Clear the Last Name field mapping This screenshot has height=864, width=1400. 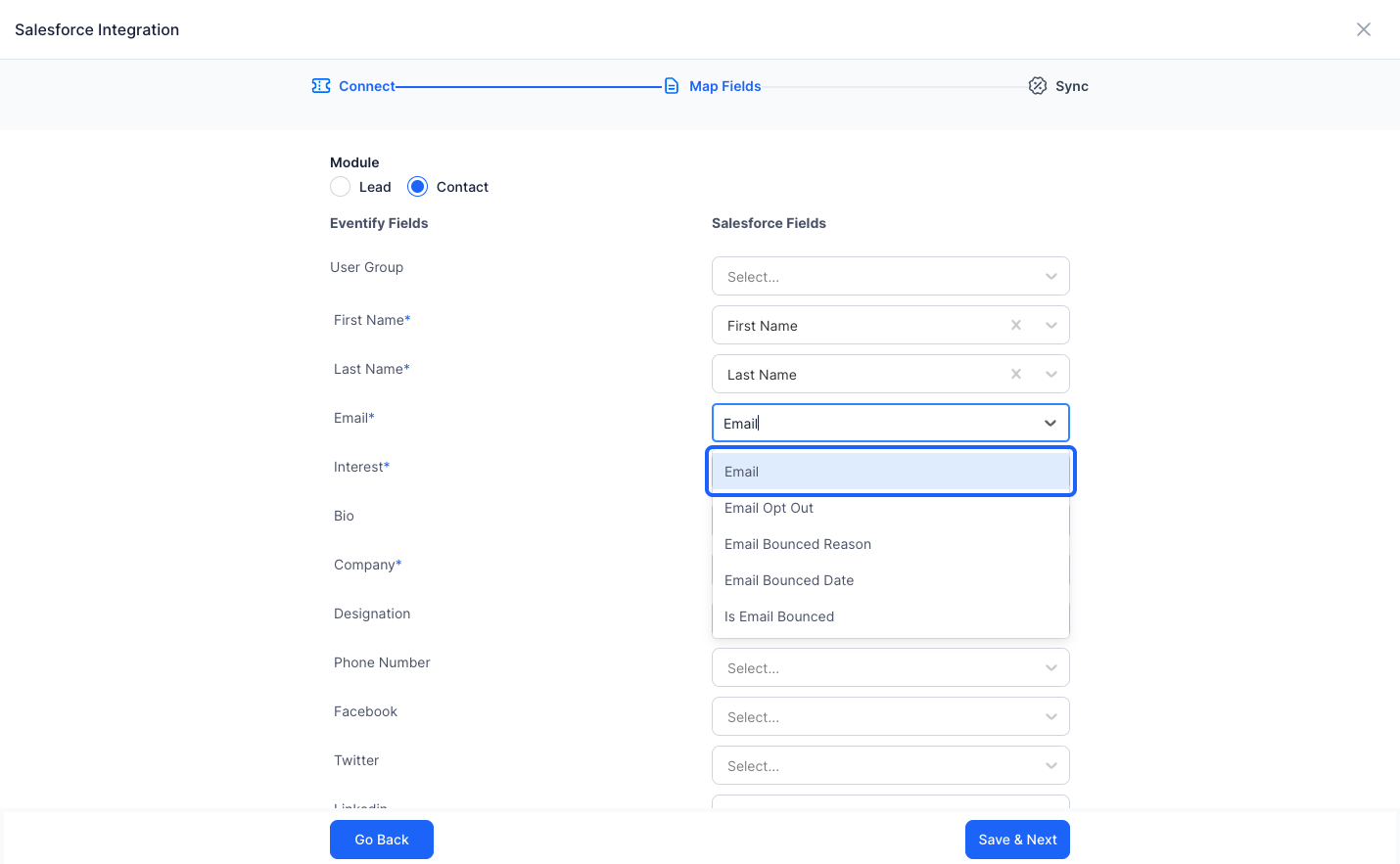(1016, 374)
